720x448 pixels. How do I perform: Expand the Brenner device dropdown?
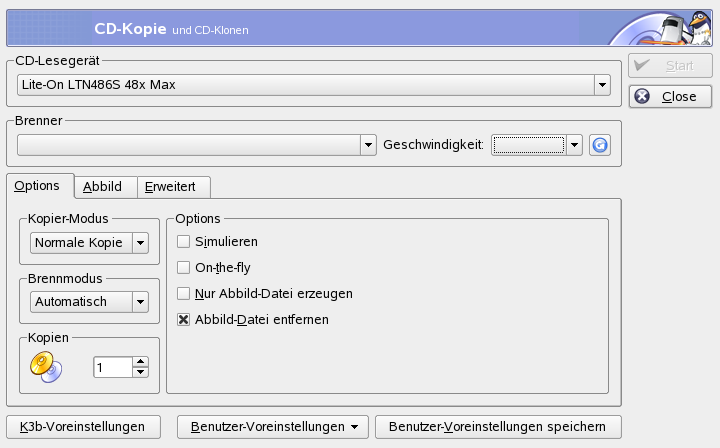[x=368, y=145]
